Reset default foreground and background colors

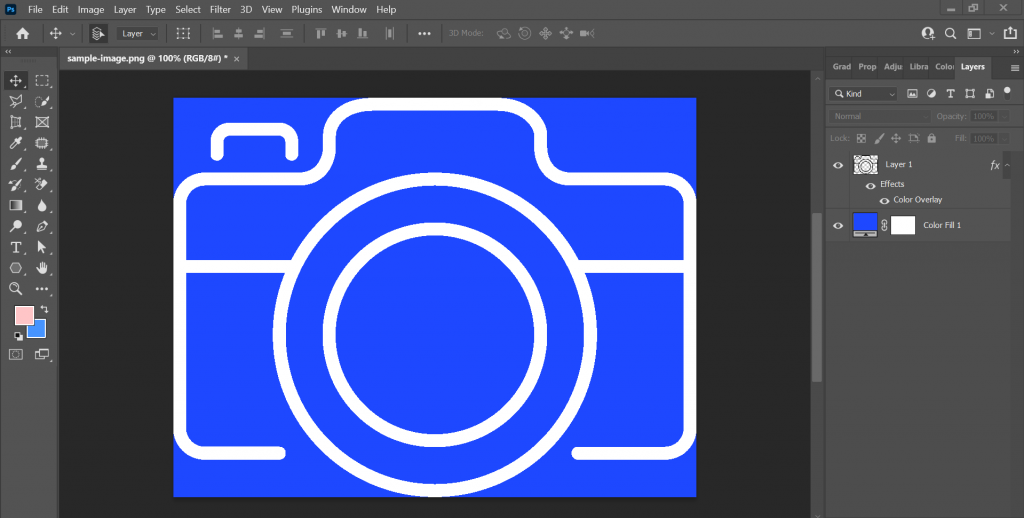click(x=18, y=336)
